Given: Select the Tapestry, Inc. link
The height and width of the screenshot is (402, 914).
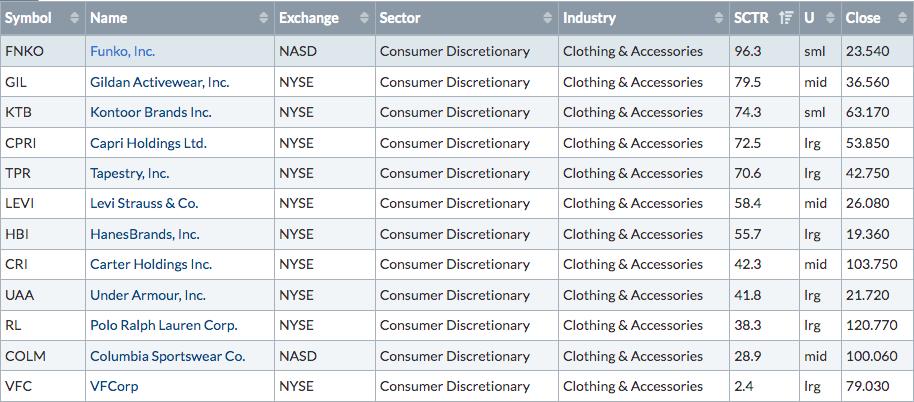Looking at the screenshot, I should (x=129, y=173).
